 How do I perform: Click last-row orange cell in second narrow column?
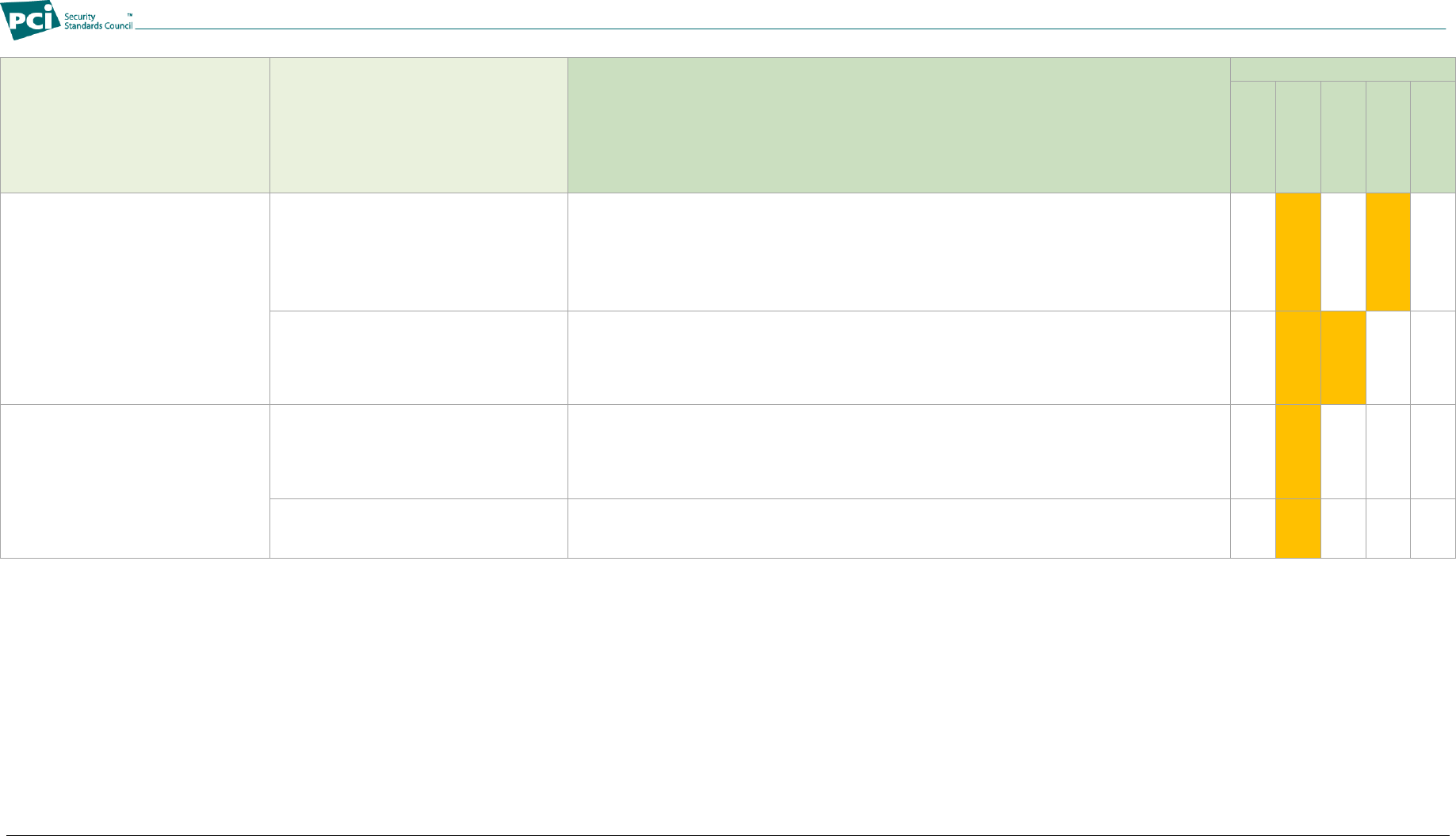tap(1298, 529)
